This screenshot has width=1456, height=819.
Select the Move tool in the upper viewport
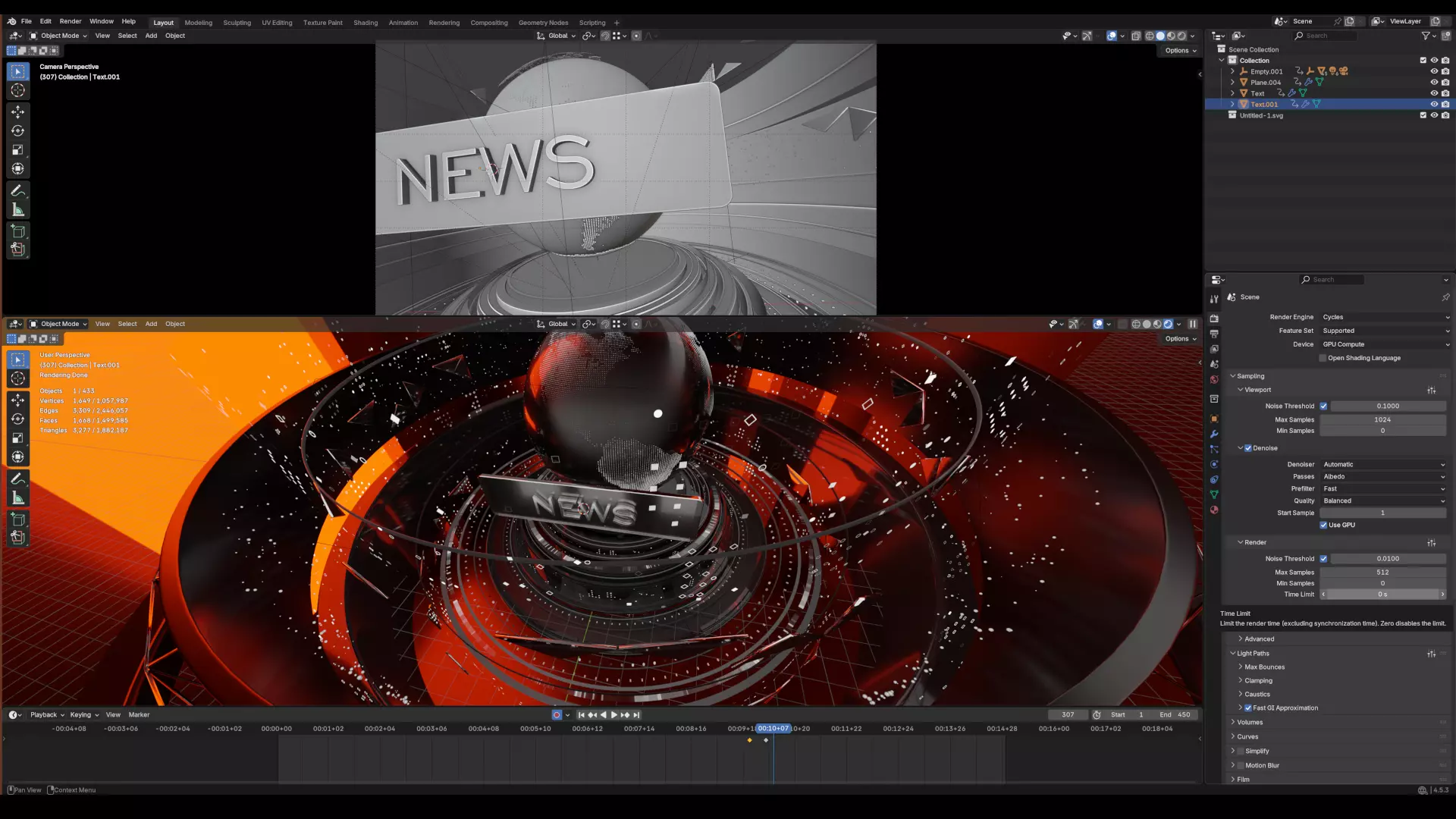18,111
